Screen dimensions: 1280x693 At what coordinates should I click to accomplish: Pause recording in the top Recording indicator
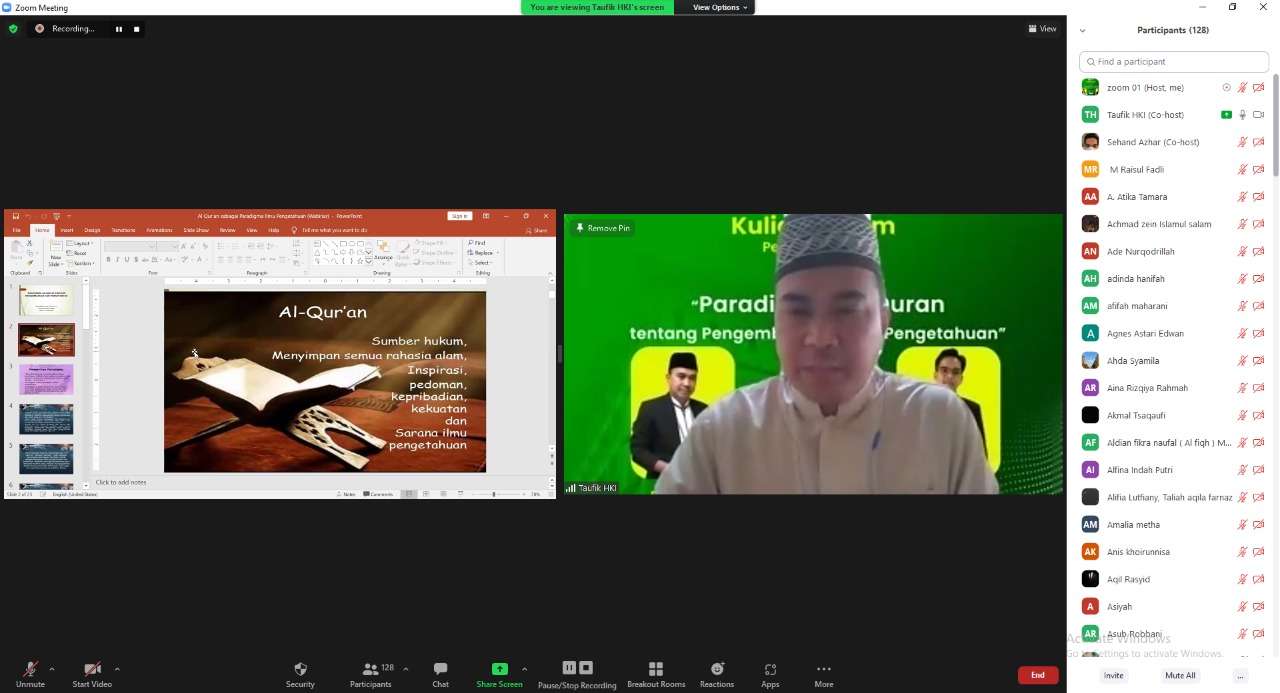pos(118,29)
